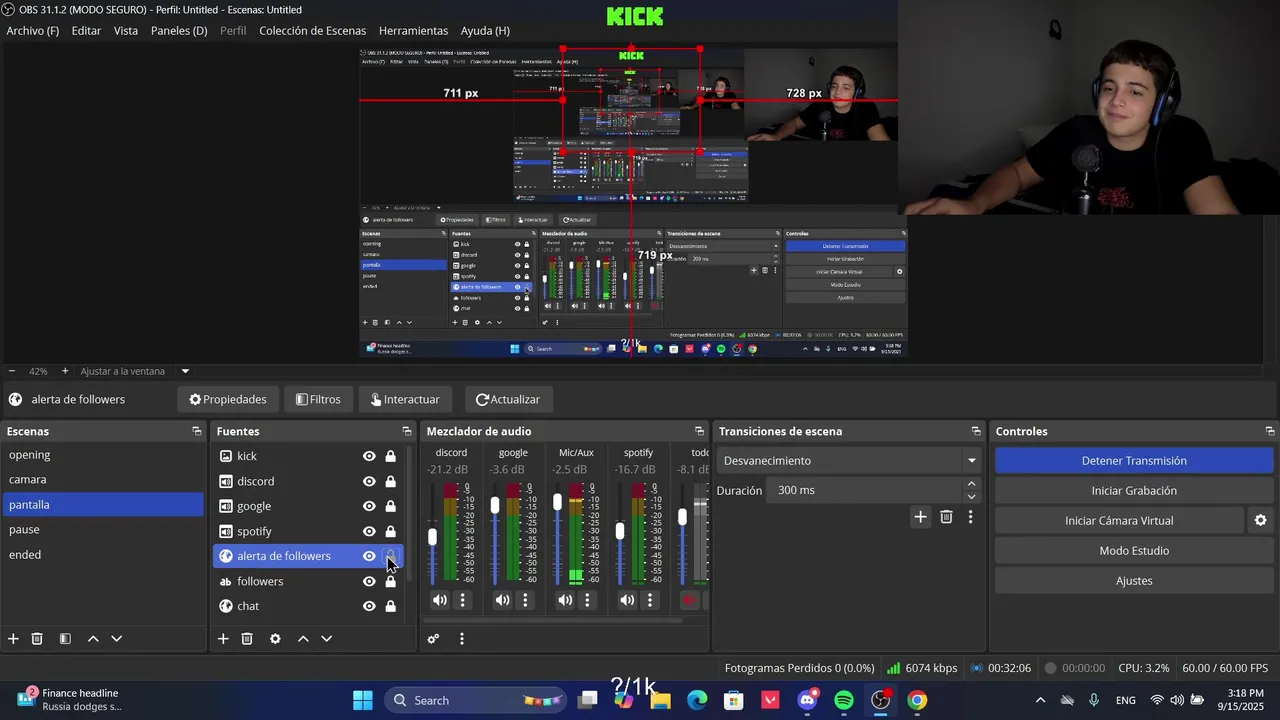The width and height of the screenshot is (1280, 720).
Task: Toggle visibility of discord source
Action: pyautogui.click(x=369, y=481)
